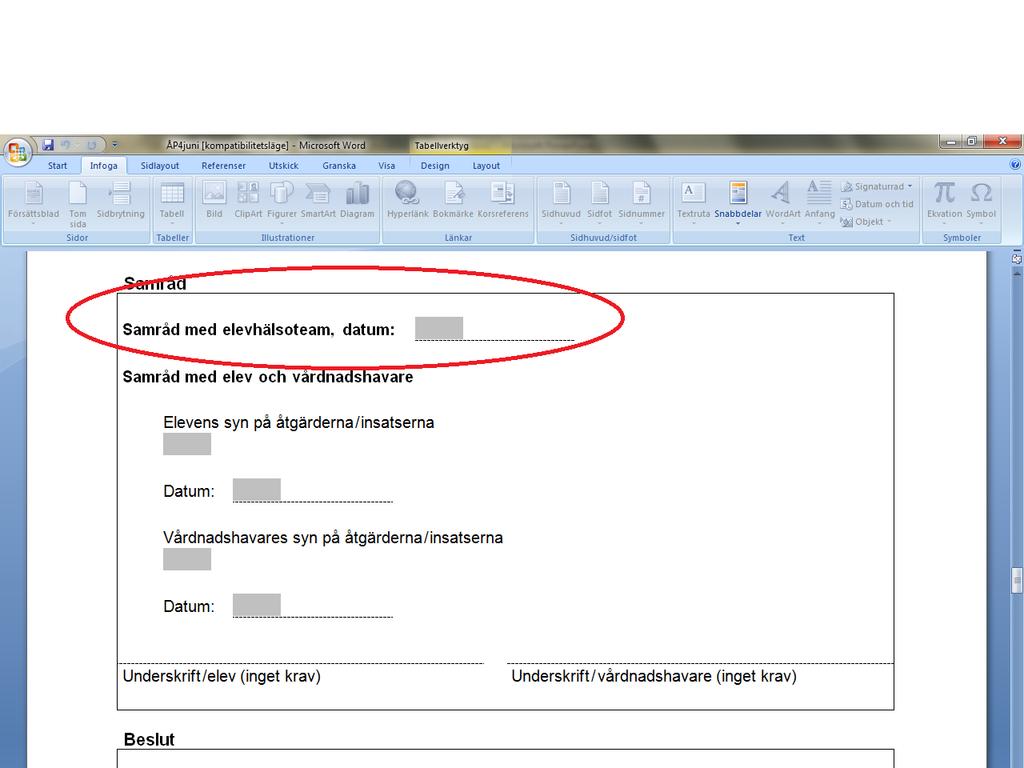This screenshot has width=1024, height=768.
Task: Open the Symbol menu
Action: pos(981,203)
